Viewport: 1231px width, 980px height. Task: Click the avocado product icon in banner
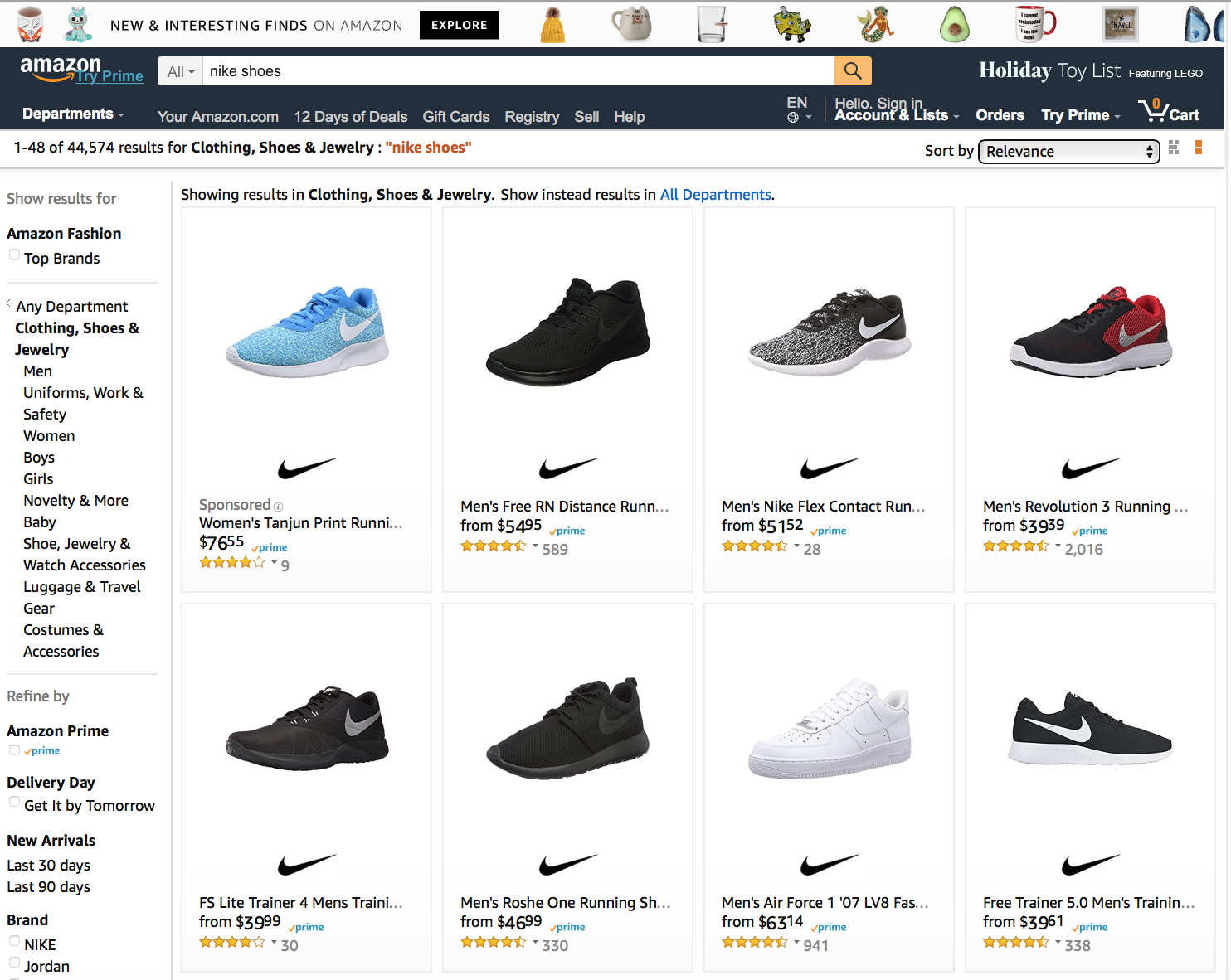point(954,25)
